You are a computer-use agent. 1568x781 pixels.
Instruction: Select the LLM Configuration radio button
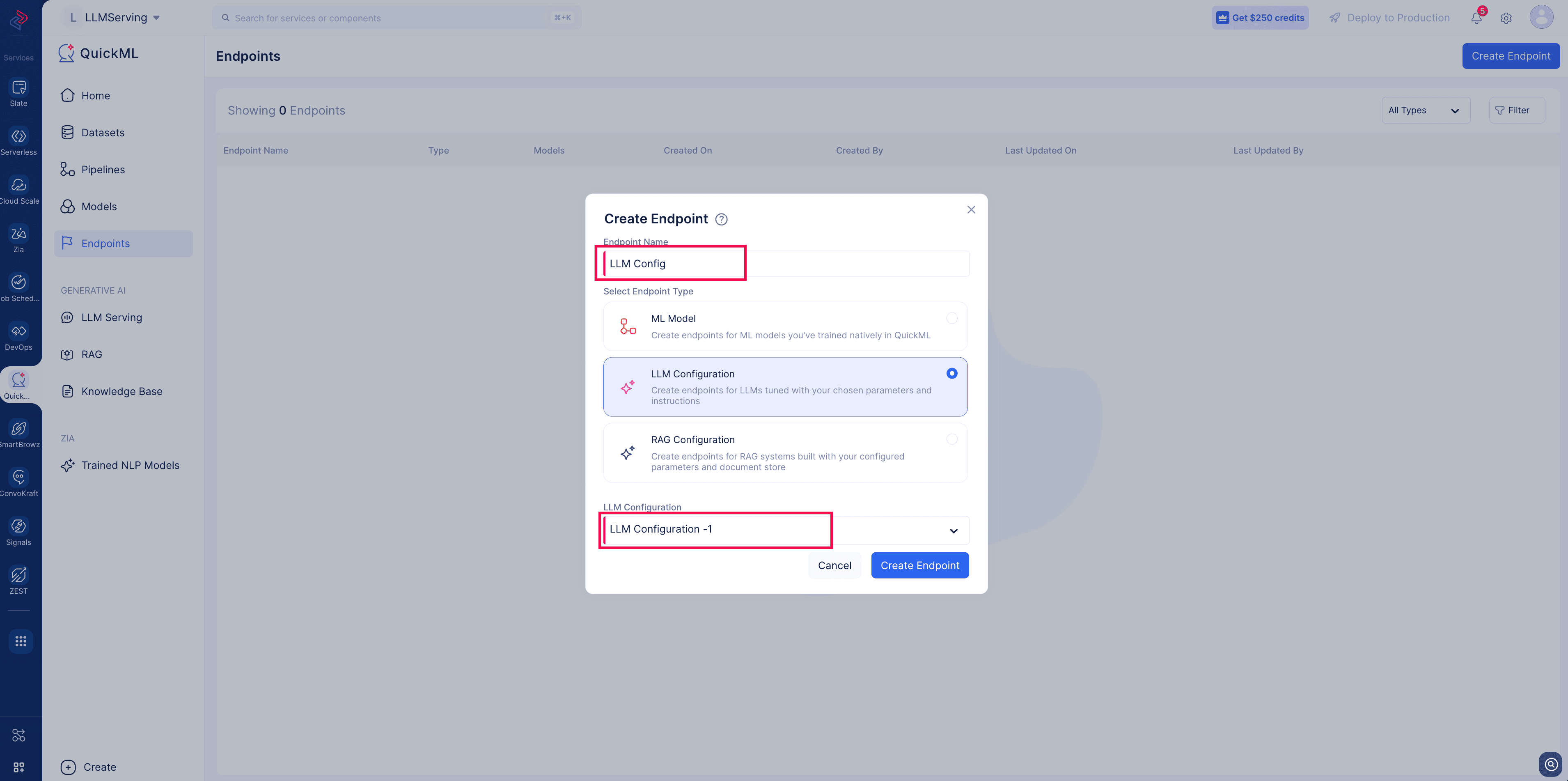click(952, 374)
